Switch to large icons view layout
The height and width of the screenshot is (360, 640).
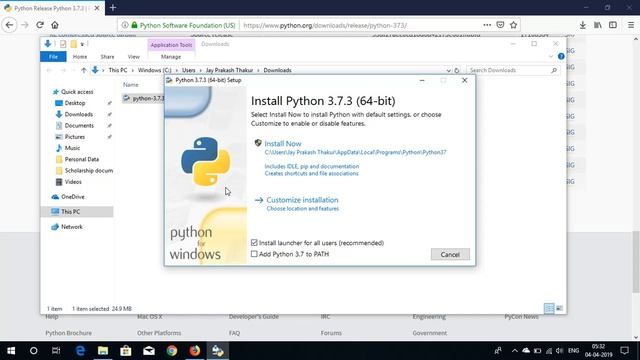[x=560, y=309]
